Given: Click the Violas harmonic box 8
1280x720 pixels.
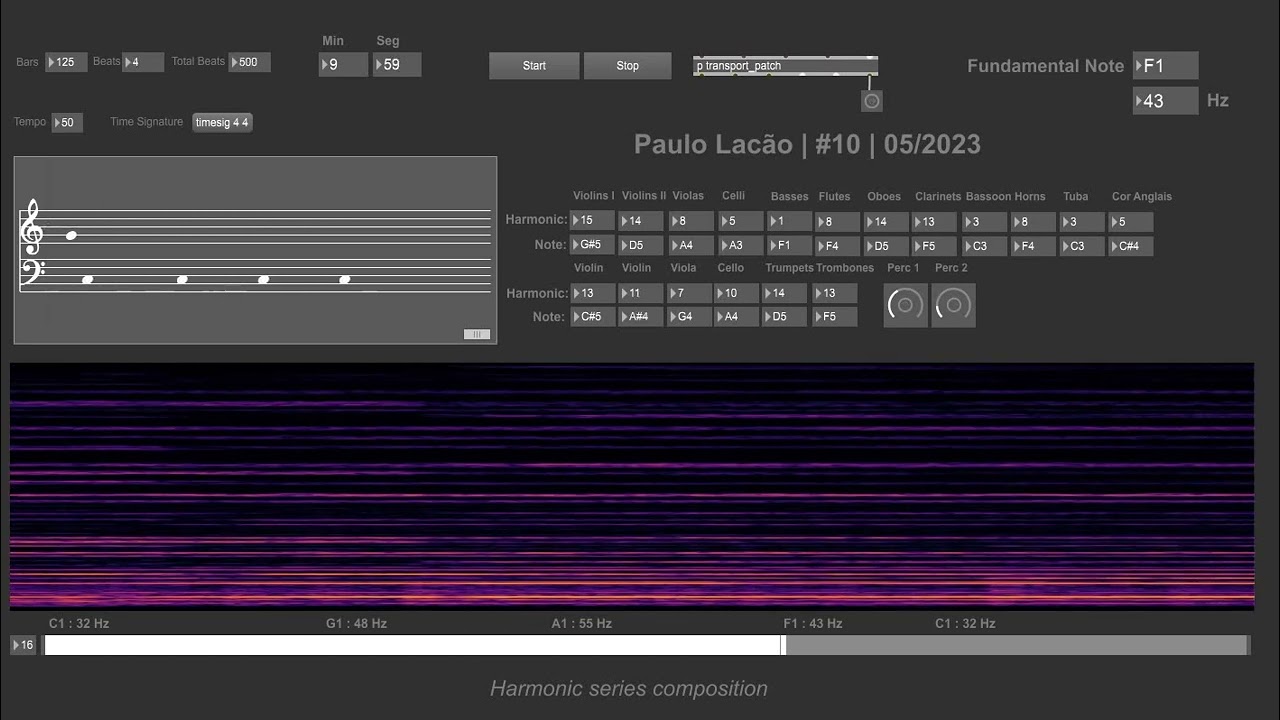Looking at the screenshot, I should [x=691, y=221].
